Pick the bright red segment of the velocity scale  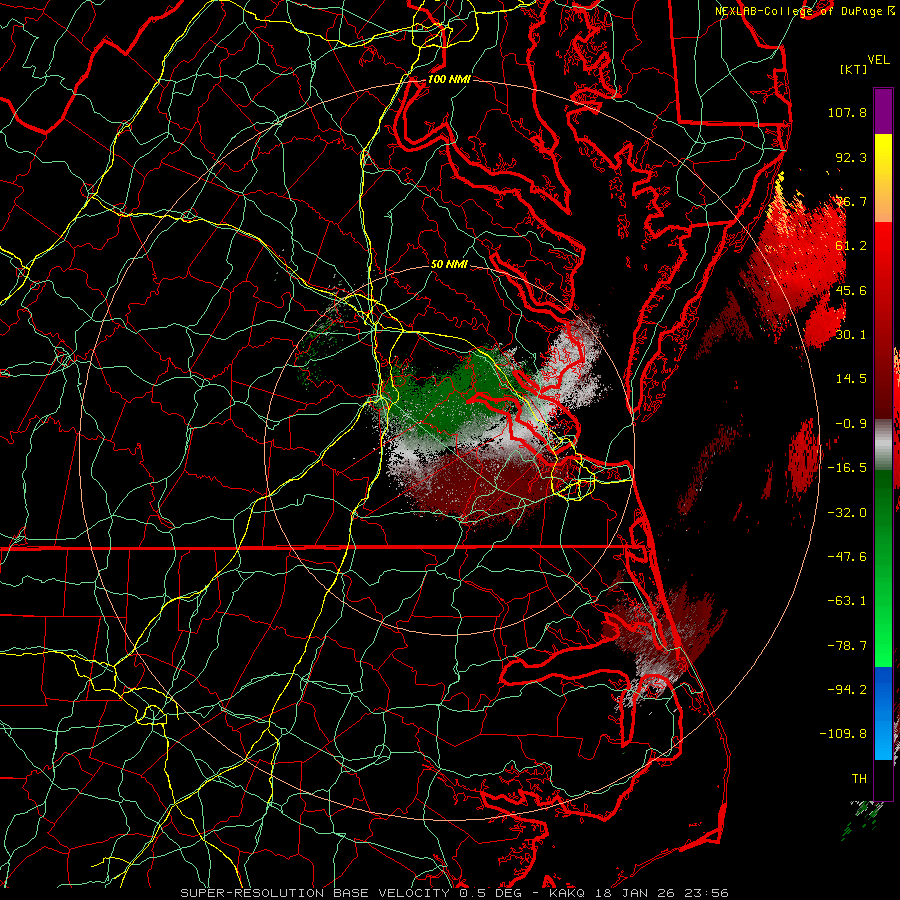pos(883,321)
